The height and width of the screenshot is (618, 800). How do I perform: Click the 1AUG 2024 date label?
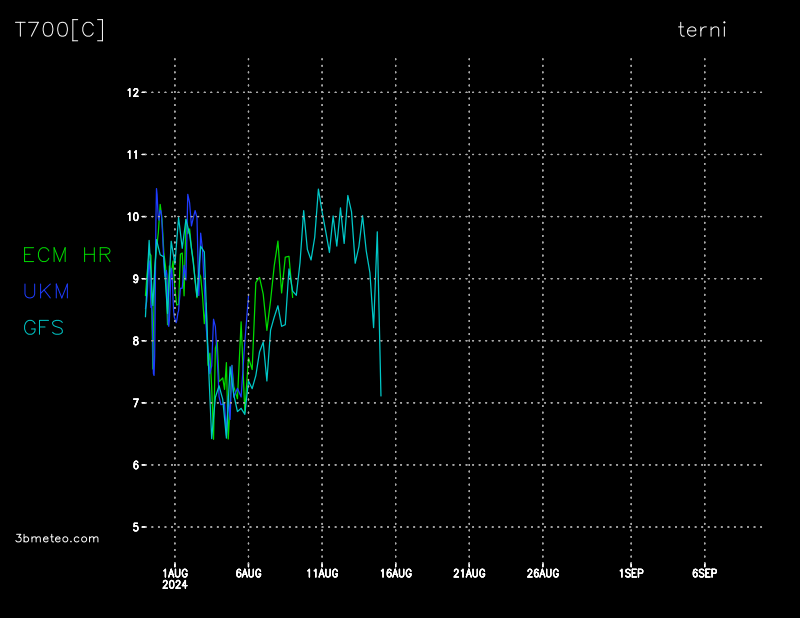click(x=175, y=578)
